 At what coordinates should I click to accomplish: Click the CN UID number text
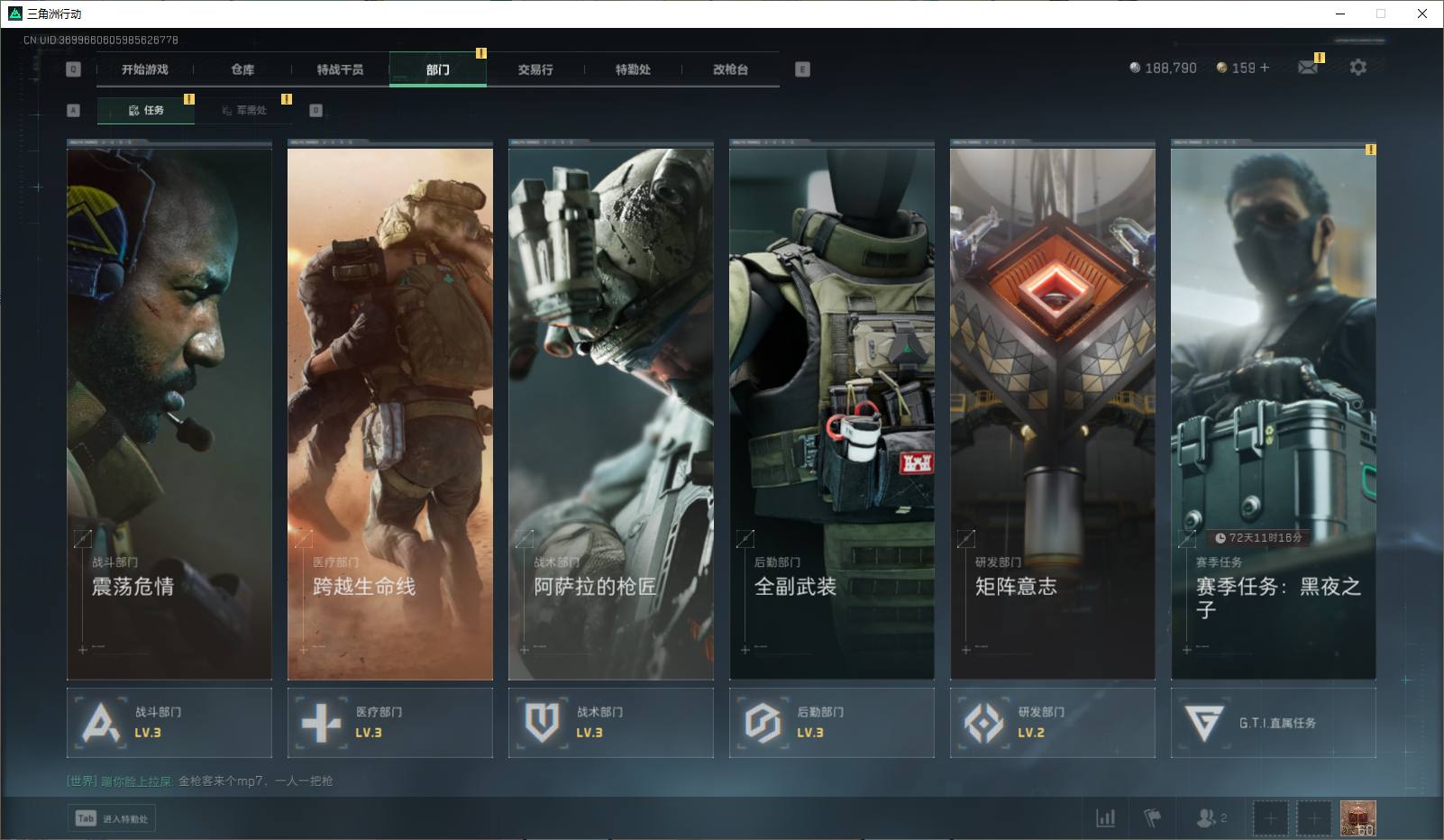[x=101, y=40]
